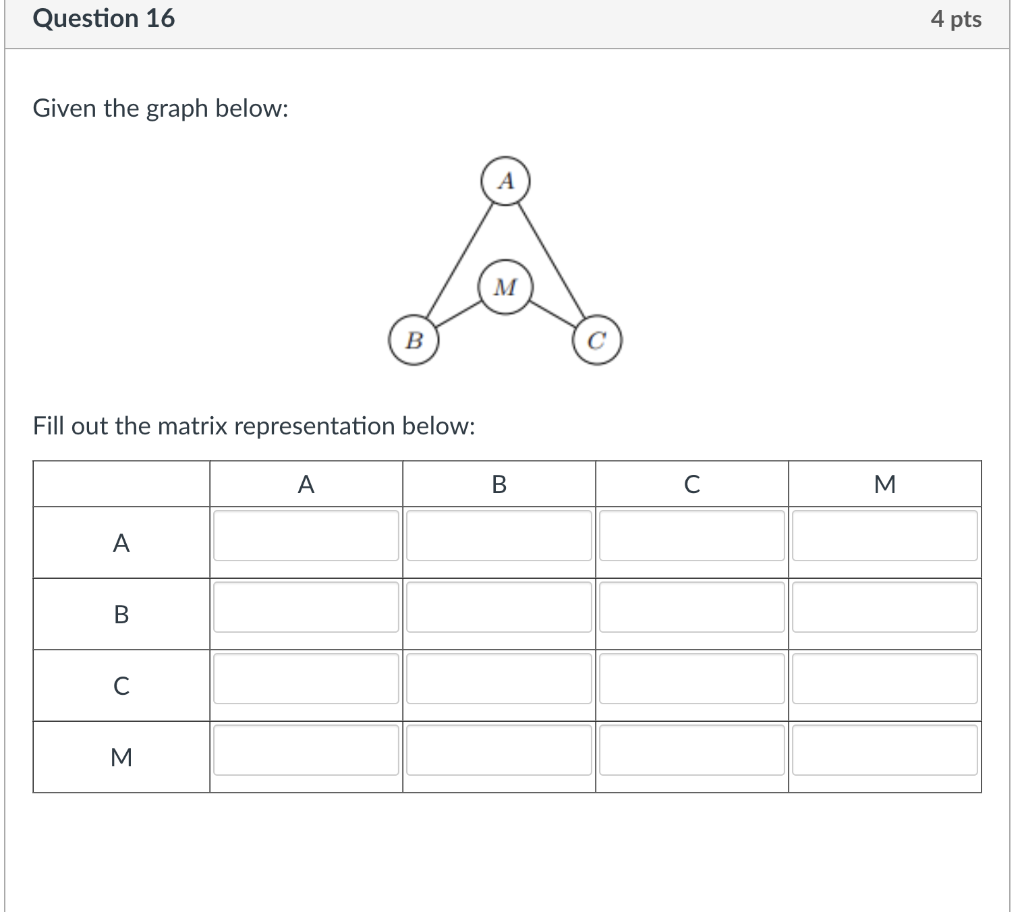
Task: Click the row header labeled C
Action: coord(121,685)
